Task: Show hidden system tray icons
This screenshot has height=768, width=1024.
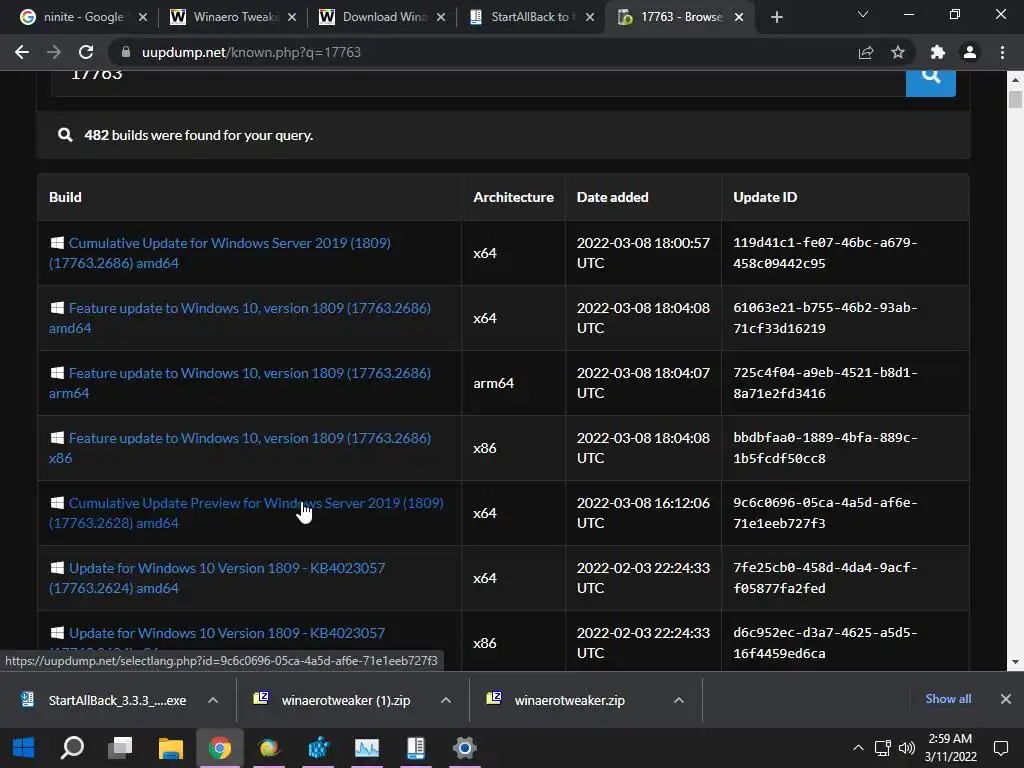Action: (858, 748)
